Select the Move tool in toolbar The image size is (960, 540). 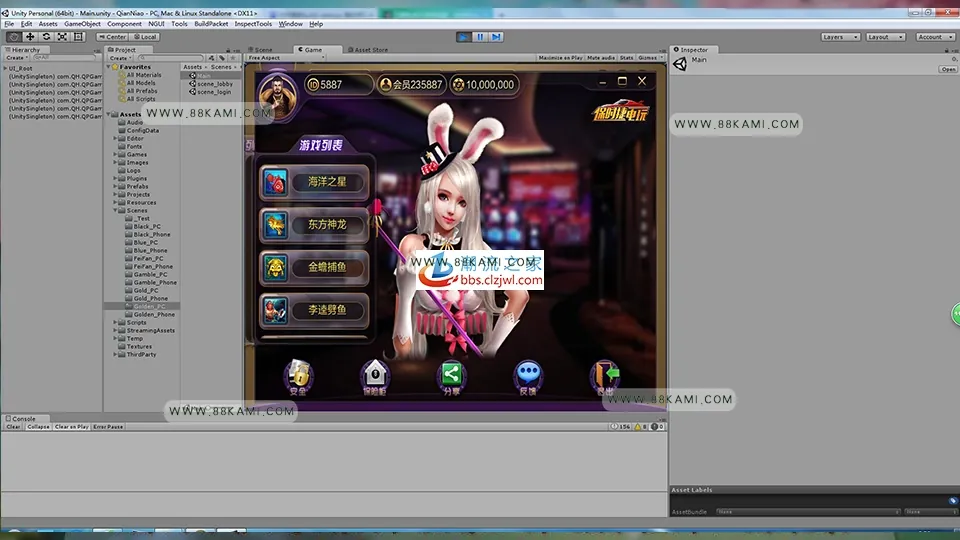[29, 37]
